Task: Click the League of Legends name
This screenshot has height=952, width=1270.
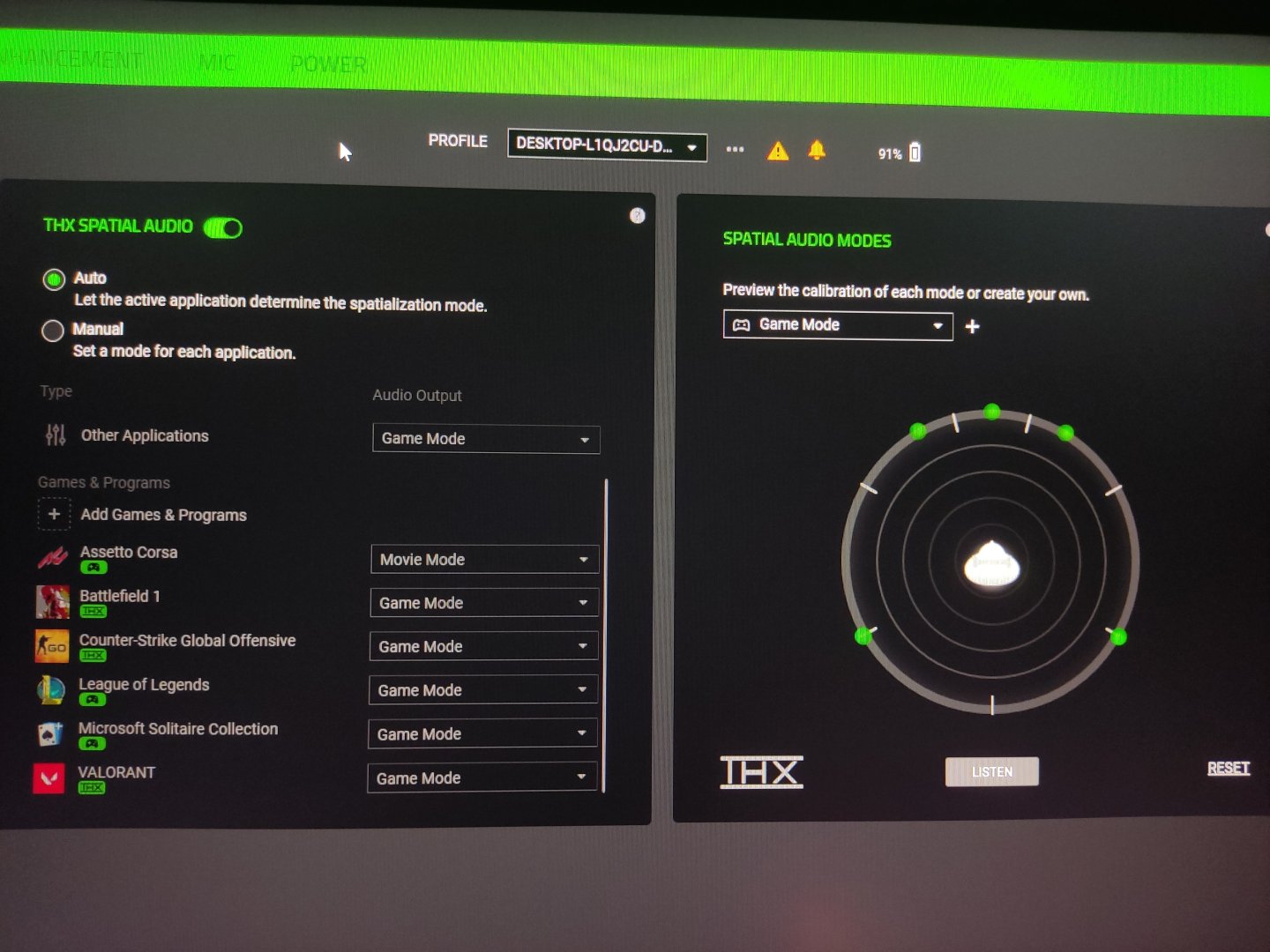Action: pyautogui.click(x=144, y=685)
